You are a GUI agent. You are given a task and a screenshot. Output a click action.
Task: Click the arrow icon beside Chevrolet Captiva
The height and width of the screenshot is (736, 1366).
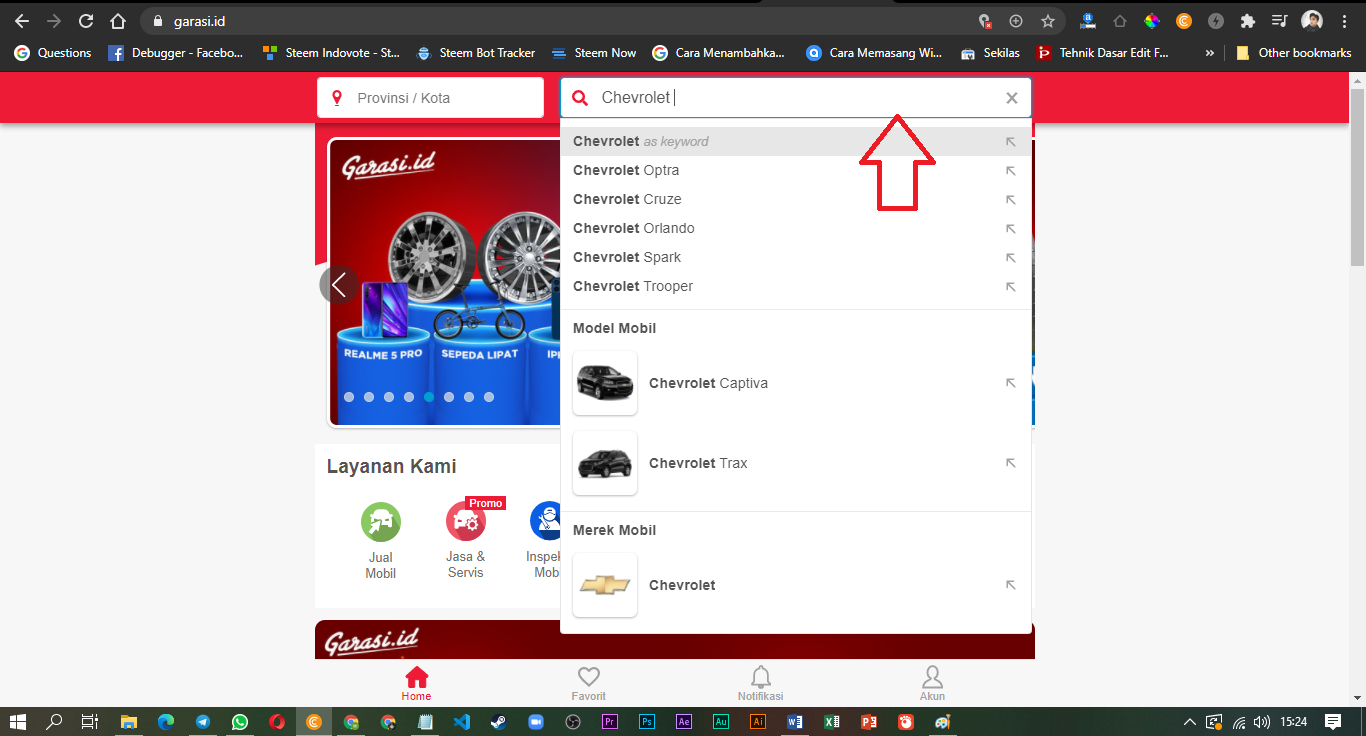(x=1010, y=383)
